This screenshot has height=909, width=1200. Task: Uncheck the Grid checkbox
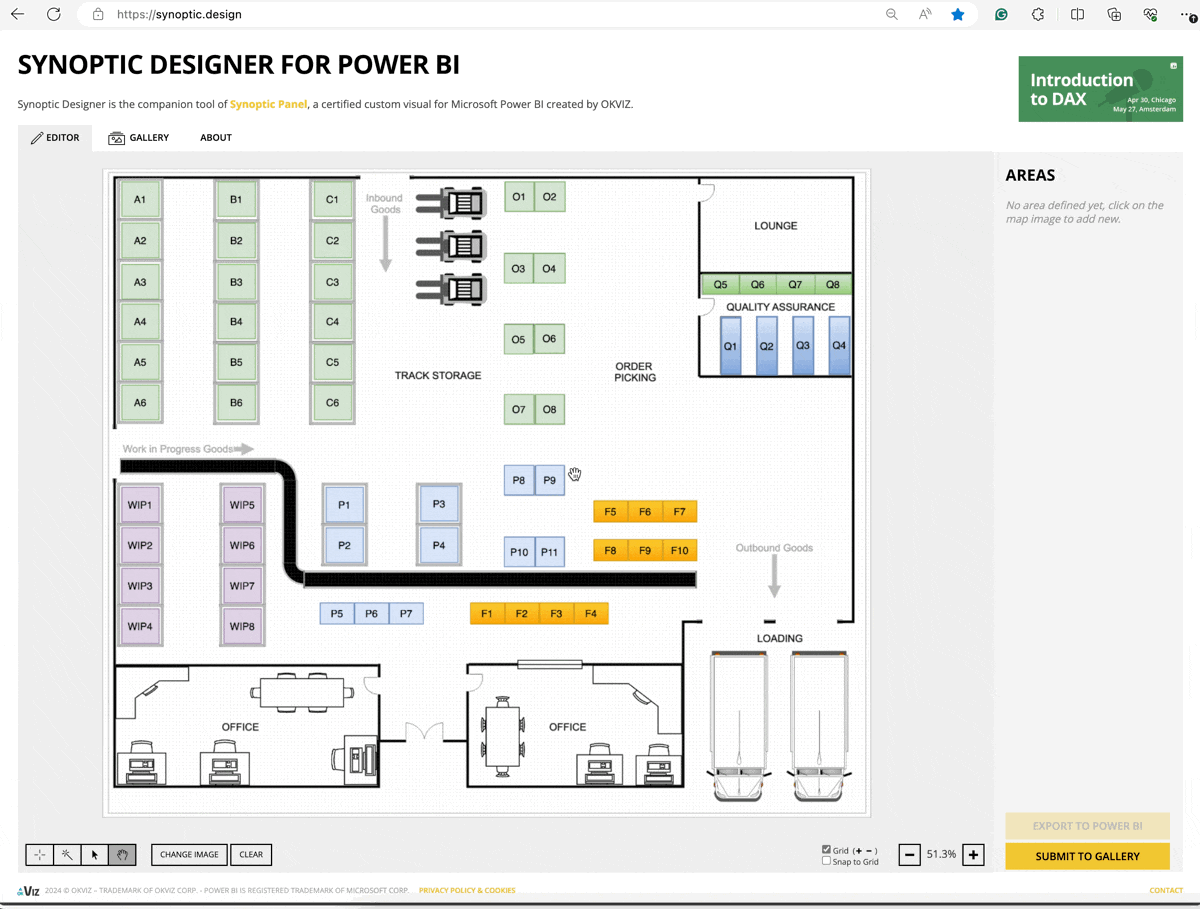(826, 850)
